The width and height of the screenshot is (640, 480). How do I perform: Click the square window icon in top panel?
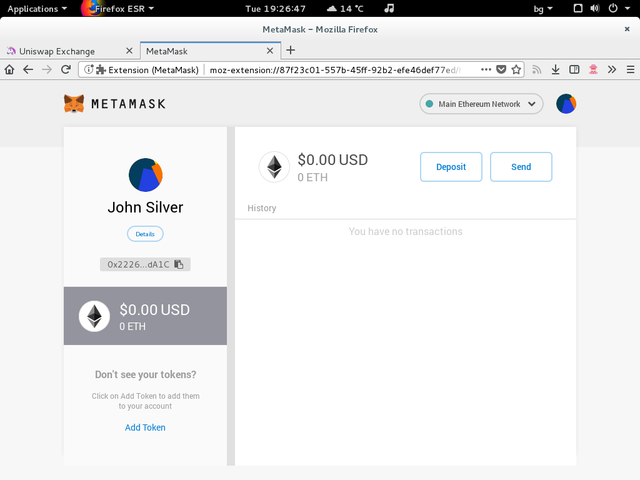pyautogui.click(x=578, y=8)
